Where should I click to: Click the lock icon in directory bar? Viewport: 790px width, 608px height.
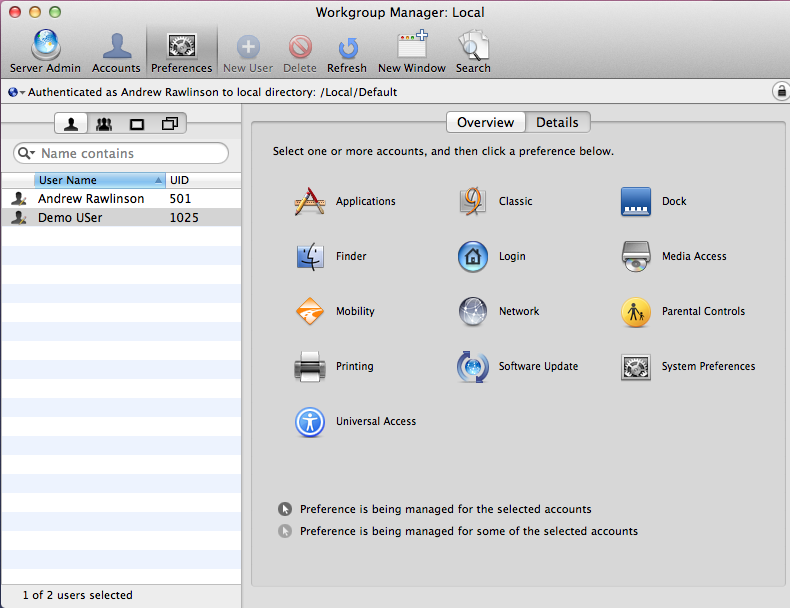click(781, 92)
